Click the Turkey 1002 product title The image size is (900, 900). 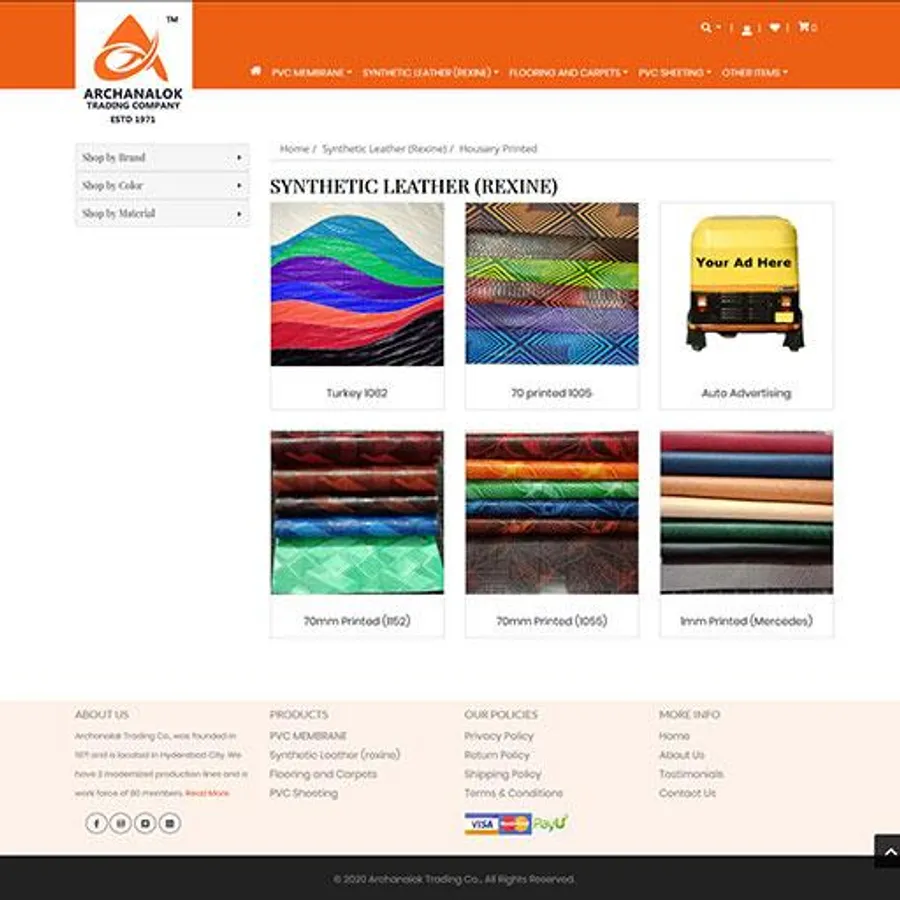(x=357, y=393)
